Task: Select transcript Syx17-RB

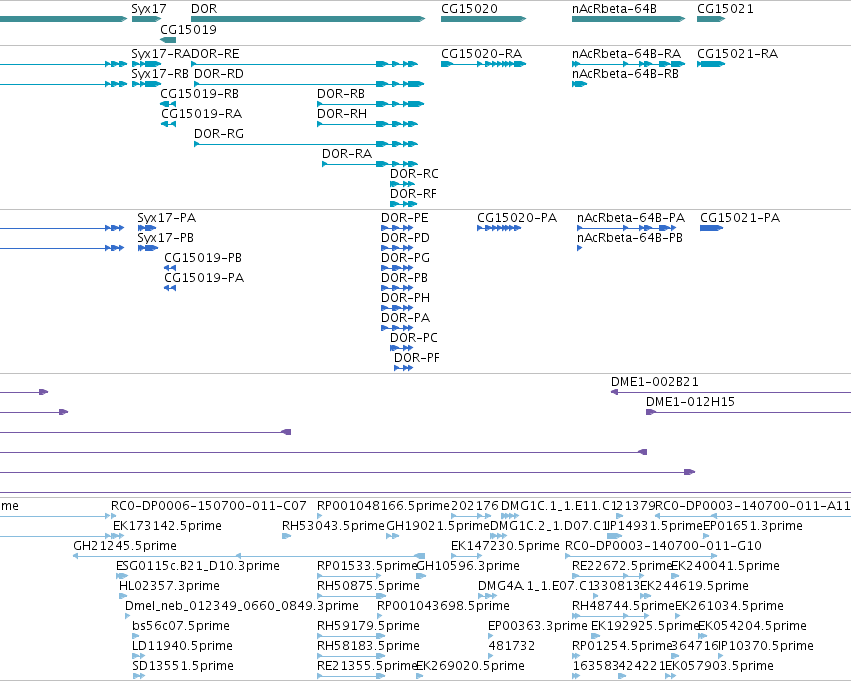Action: (147, 84)
